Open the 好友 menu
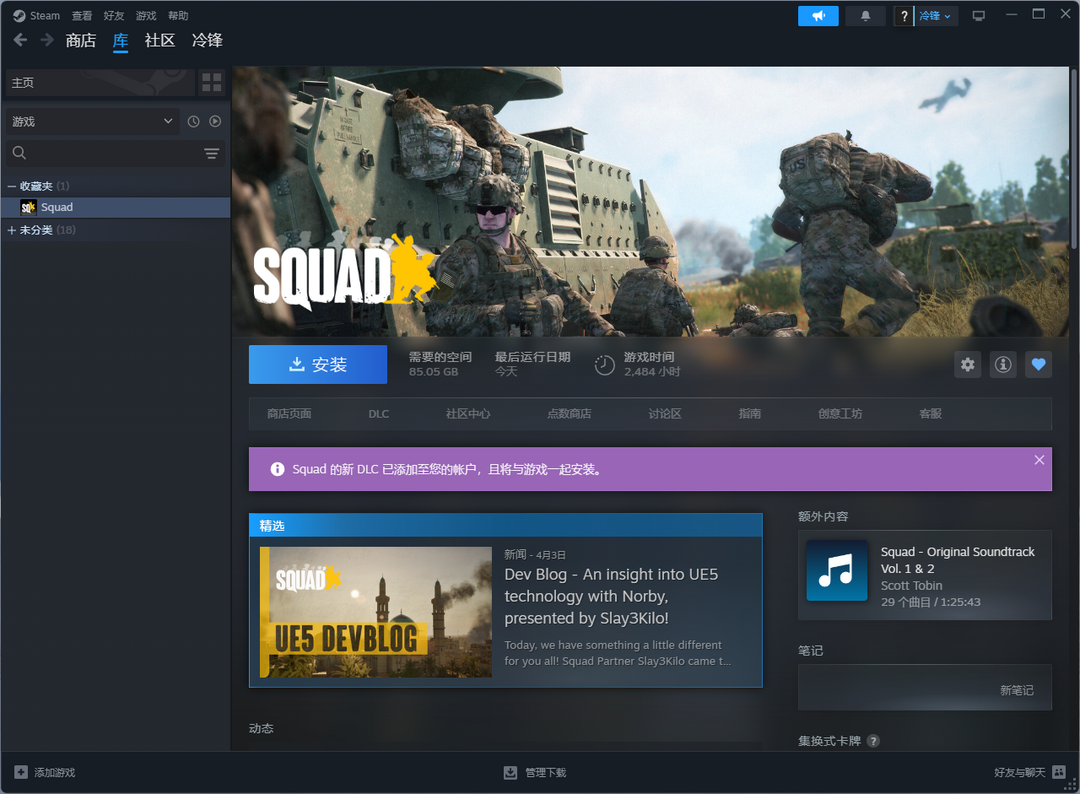Image resolution: width=1080 pixels, height=794 pixels. click(114, 16)
